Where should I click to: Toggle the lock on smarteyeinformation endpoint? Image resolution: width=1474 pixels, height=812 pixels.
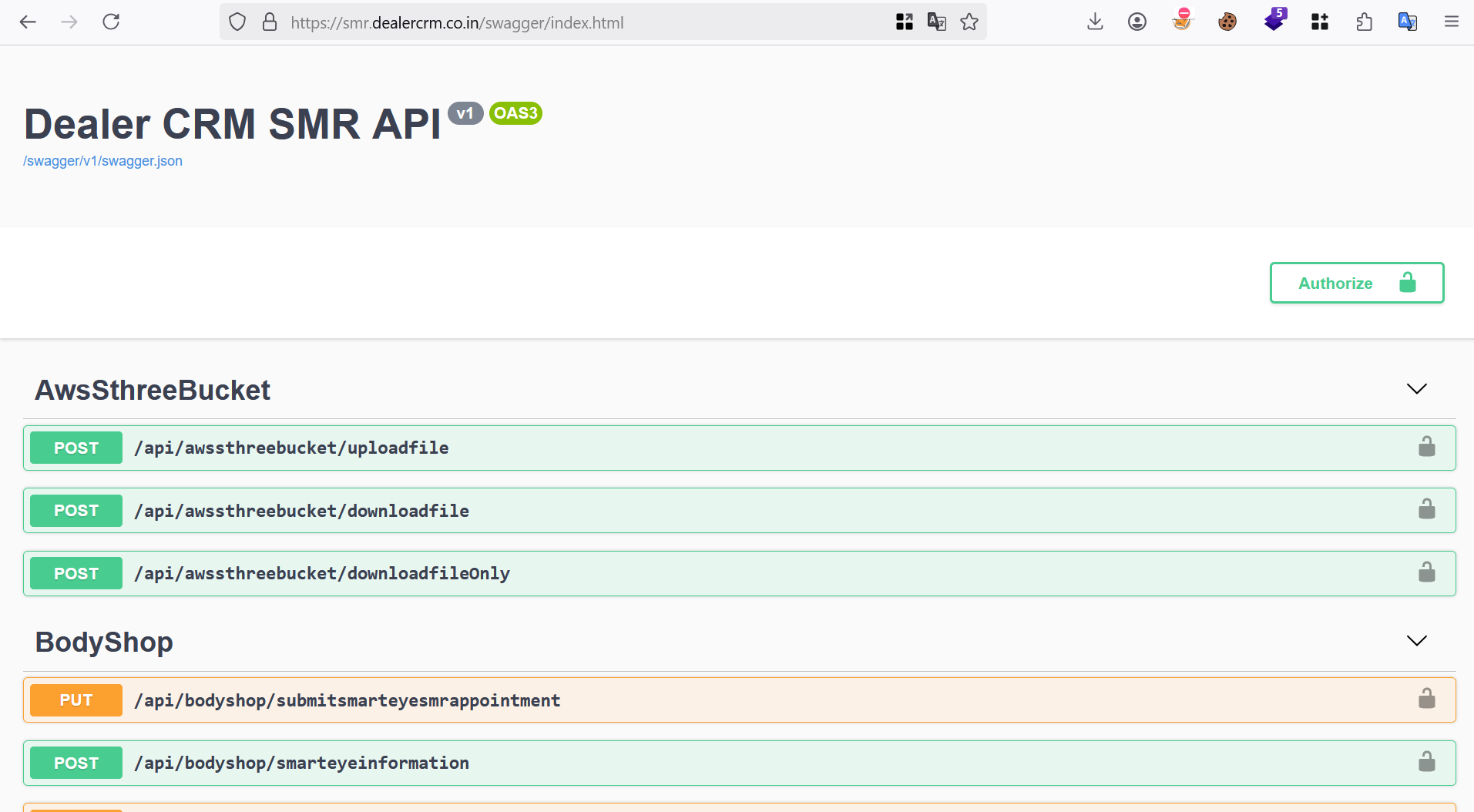(x=1426, y=763)
